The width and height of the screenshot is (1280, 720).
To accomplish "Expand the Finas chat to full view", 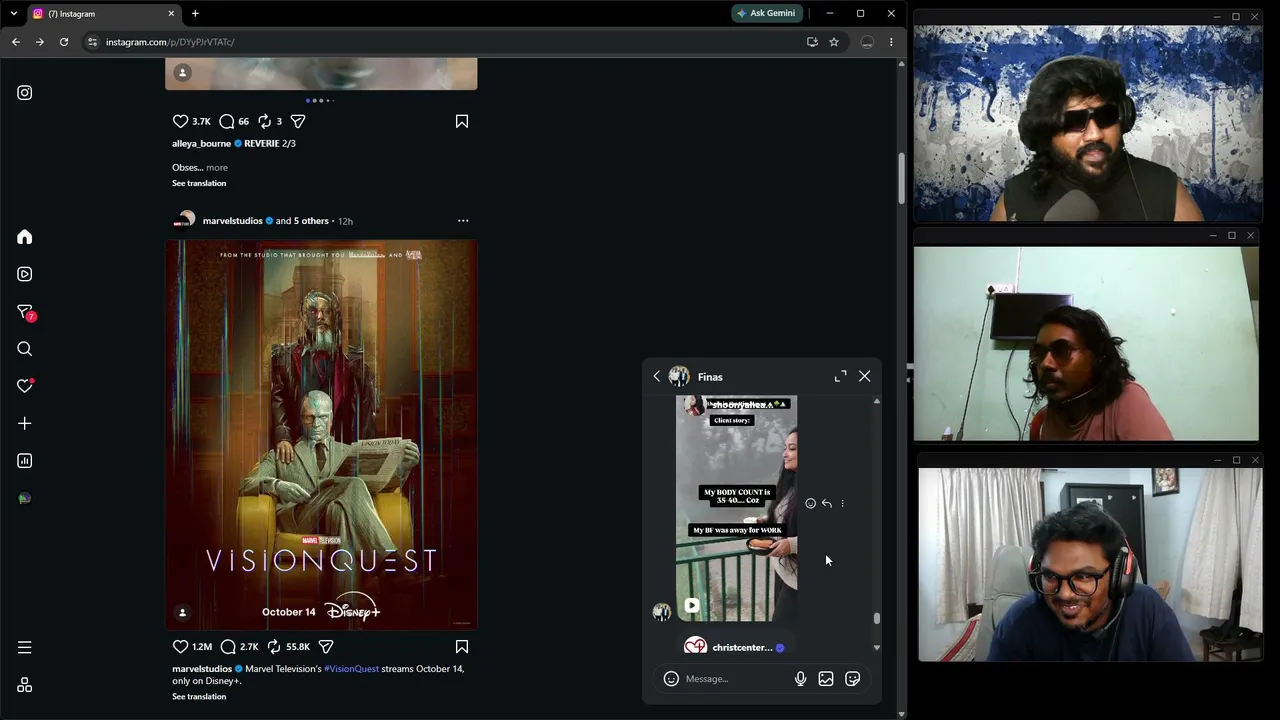I will click(840, 377).
